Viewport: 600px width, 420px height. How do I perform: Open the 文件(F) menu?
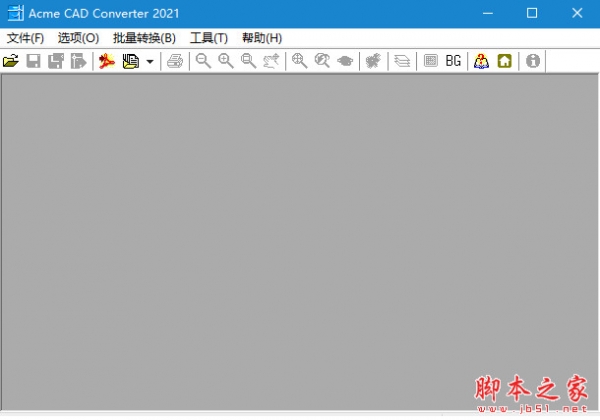coord(25,38)
